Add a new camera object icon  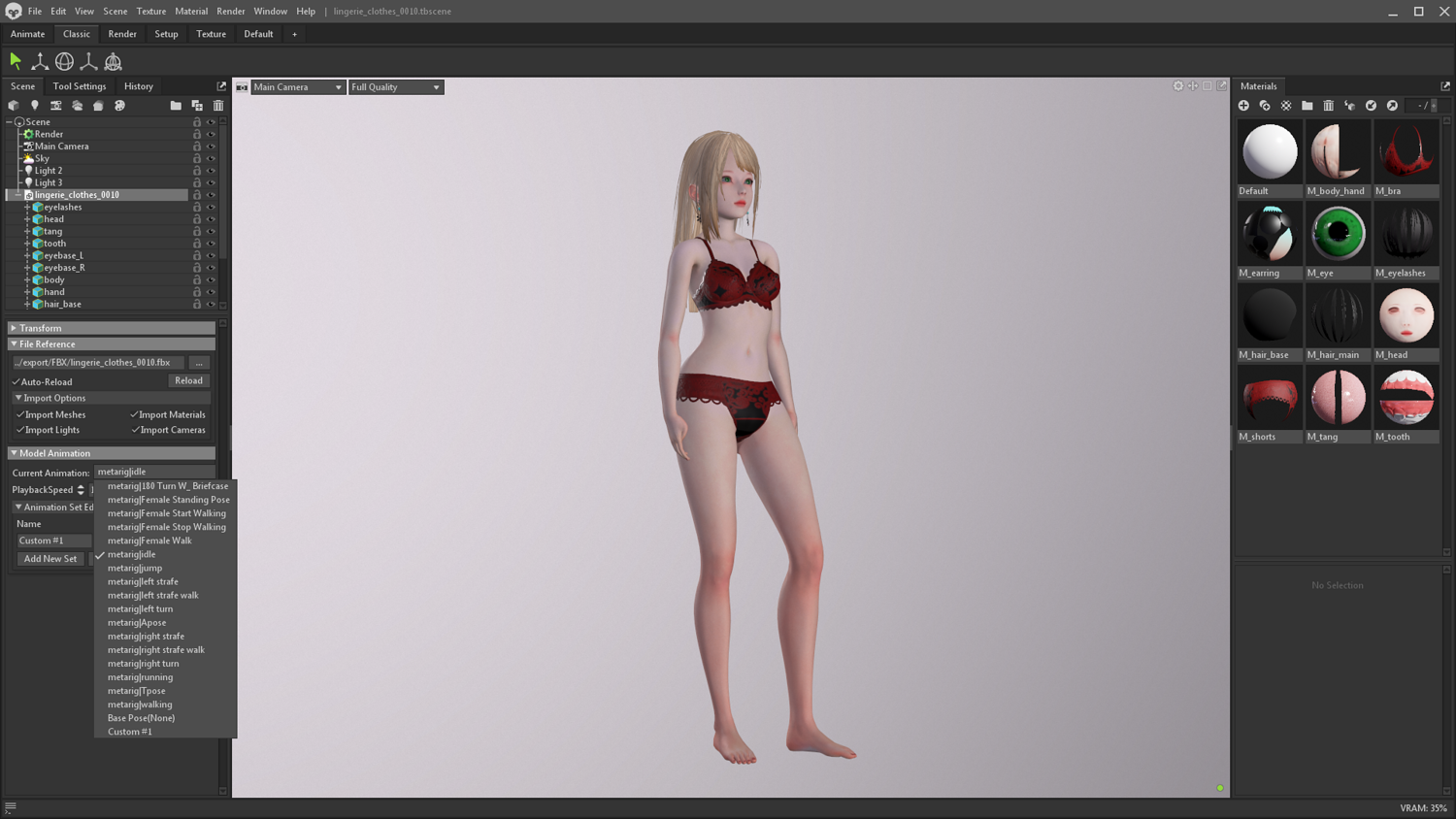(55, 106)
